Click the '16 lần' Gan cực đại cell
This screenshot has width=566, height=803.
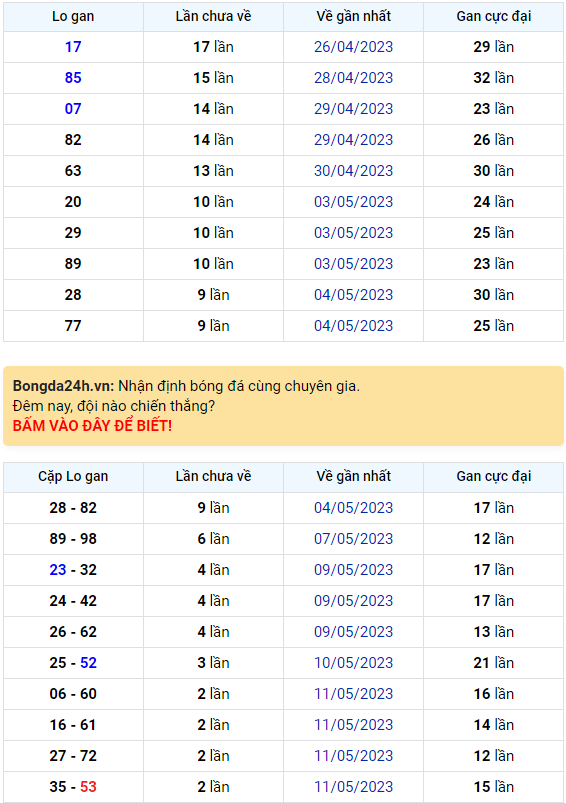(x=494, y=694)
